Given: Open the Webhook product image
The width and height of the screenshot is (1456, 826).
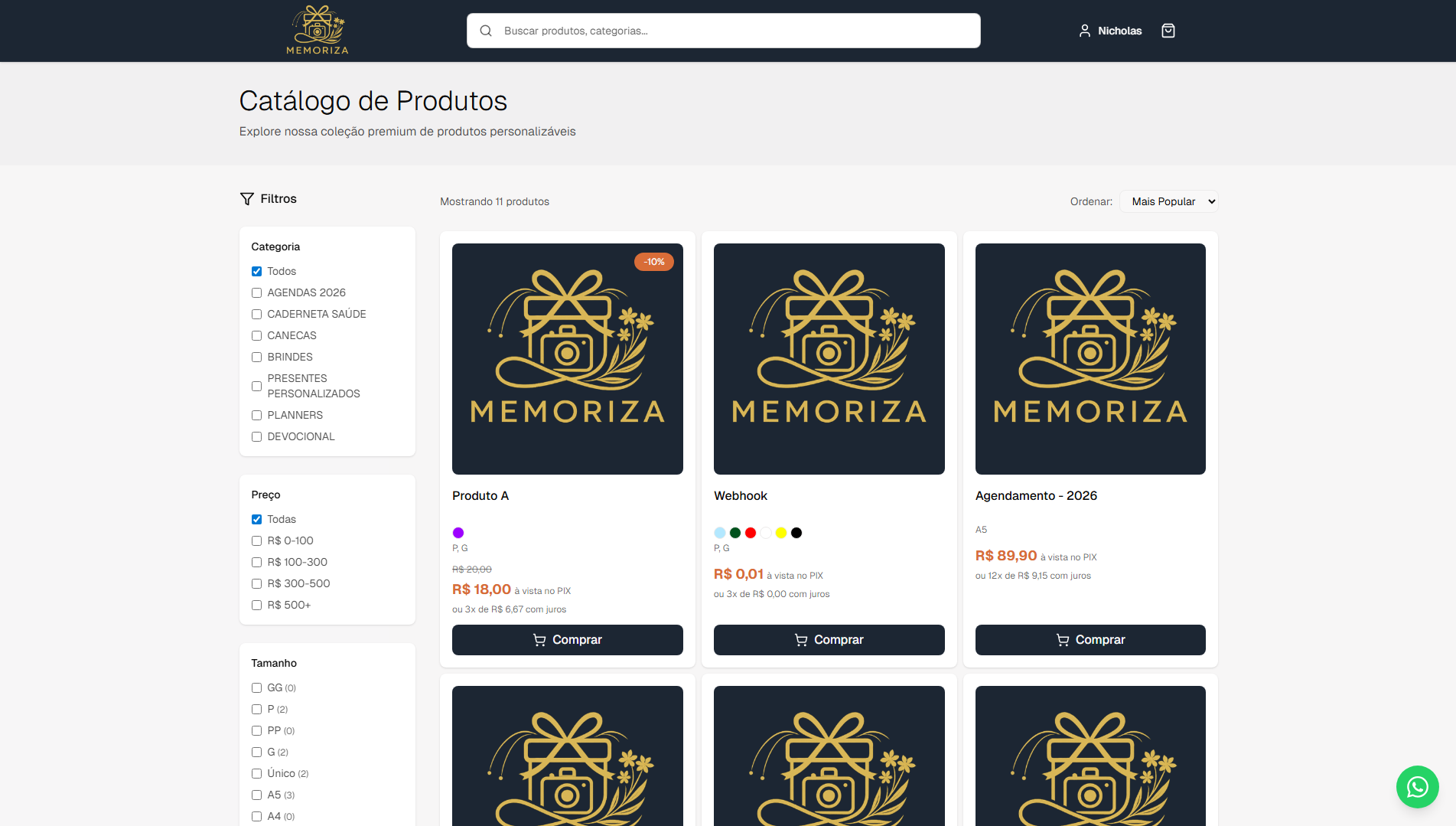Looking at the screenshot, I should (829, 359).
